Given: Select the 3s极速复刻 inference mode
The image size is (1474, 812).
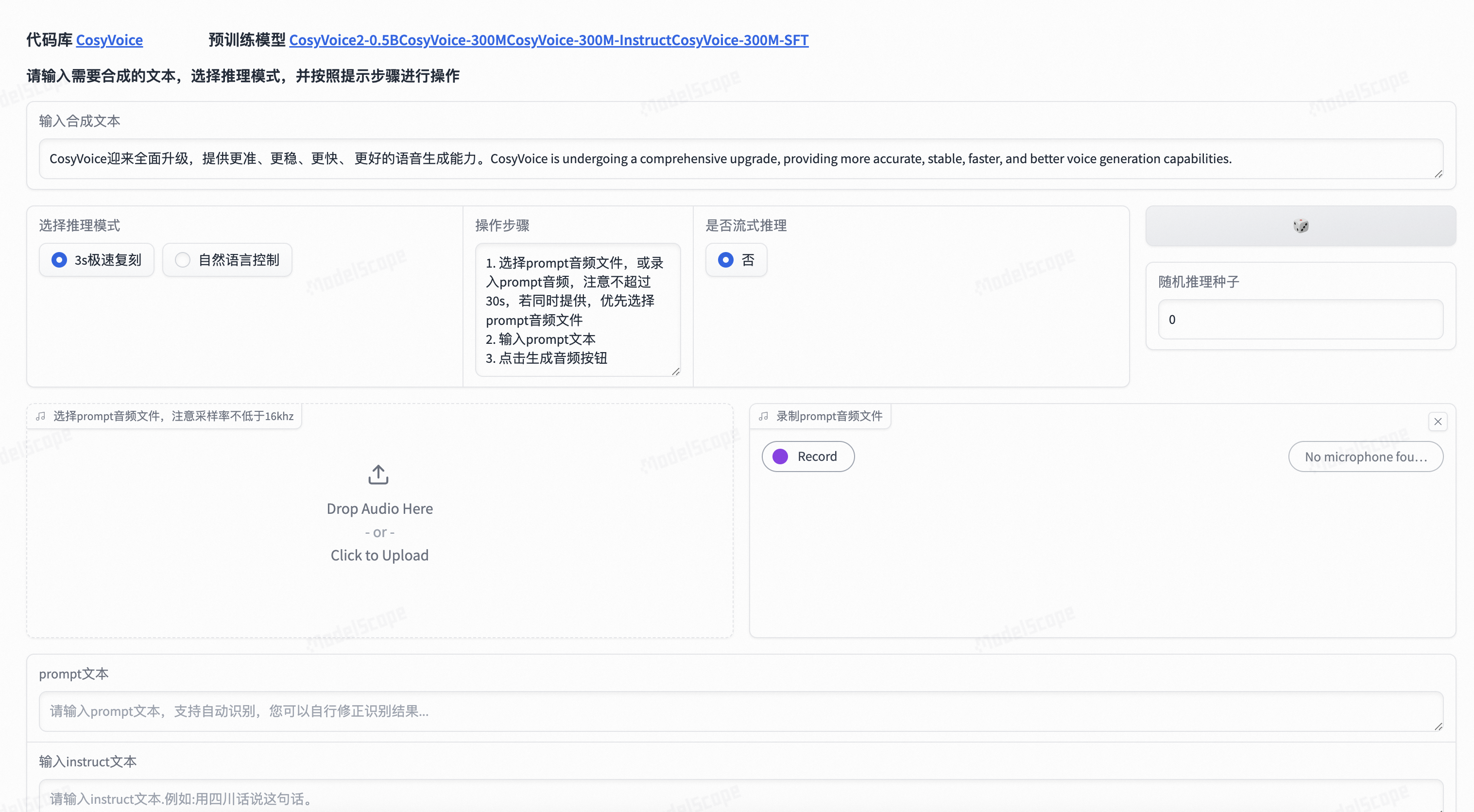Looking at the screenshot, I should click(x=97, y=260).
